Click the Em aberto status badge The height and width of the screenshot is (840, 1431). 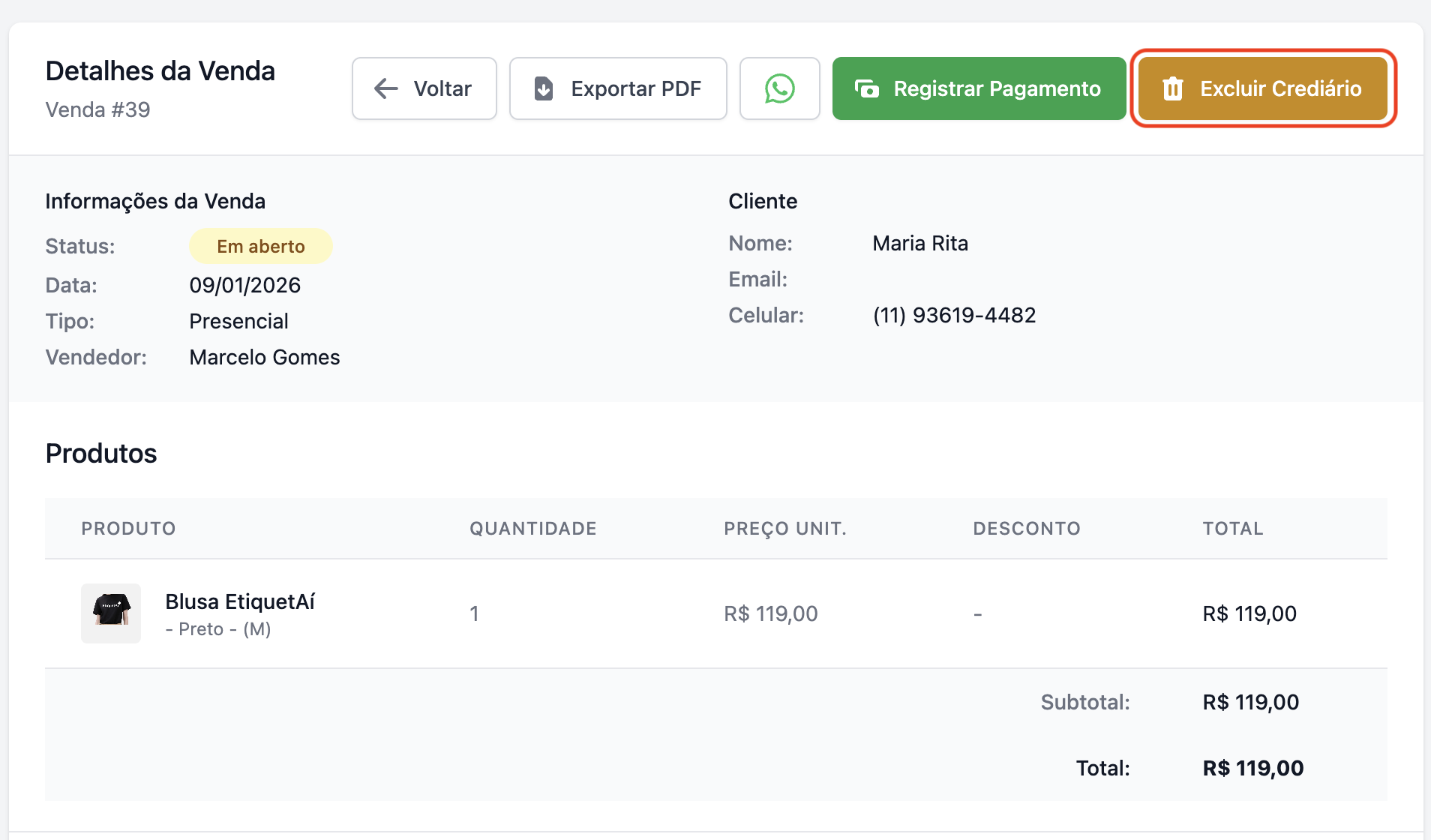coord(260,247)
